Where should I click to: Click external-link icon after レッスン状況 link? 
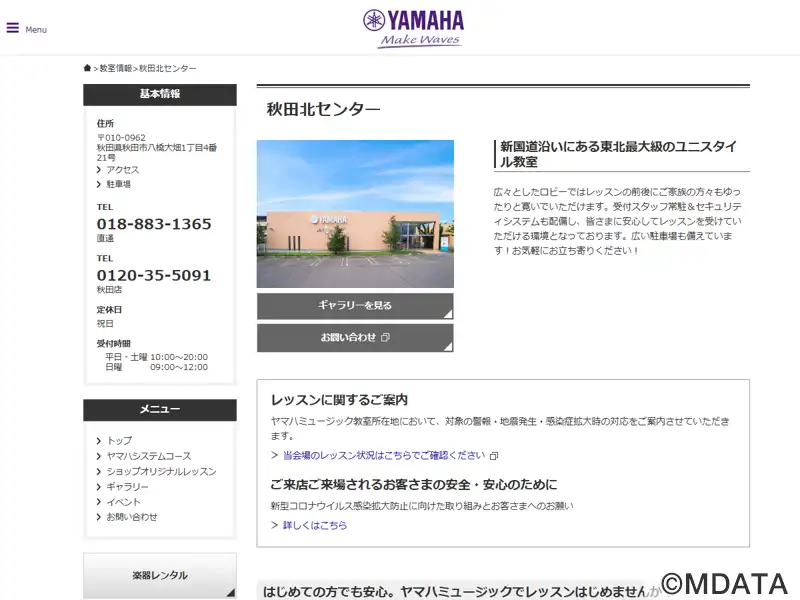[x=493, y=456]
